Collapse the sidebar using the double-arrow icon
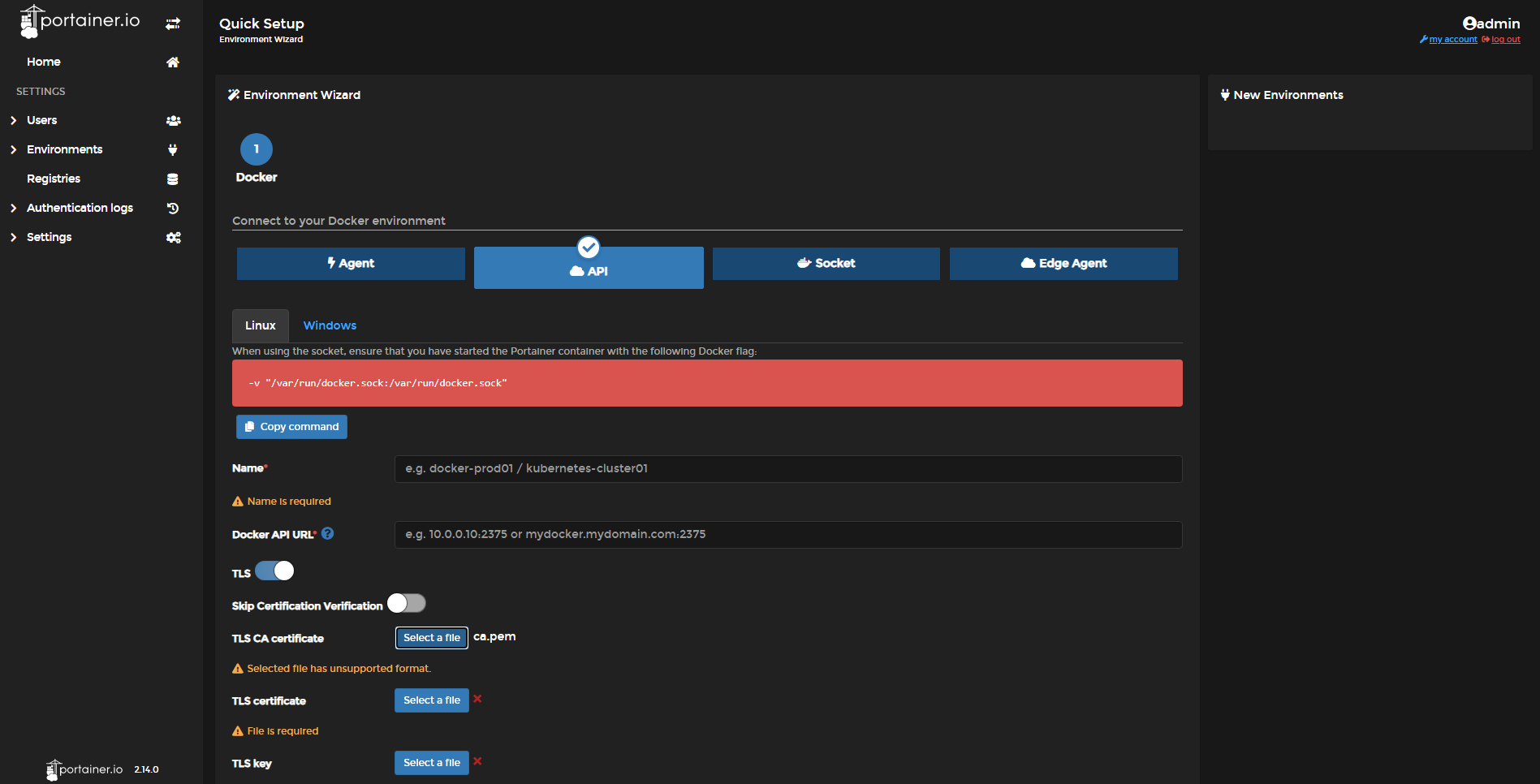The height and width of the screenshot is (784, 1540). (173, 24)
